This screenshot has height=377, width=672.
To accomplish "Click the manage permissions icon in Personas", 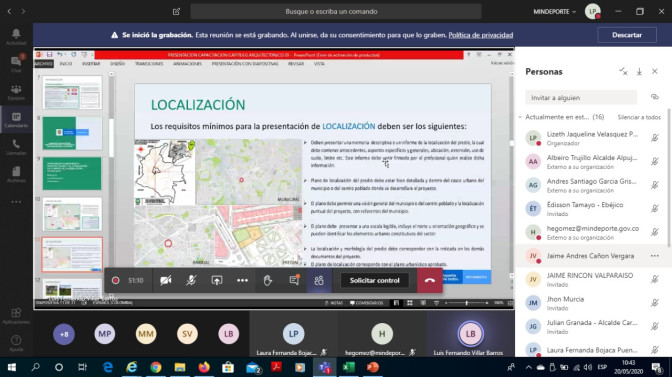I will coord(624,72).
